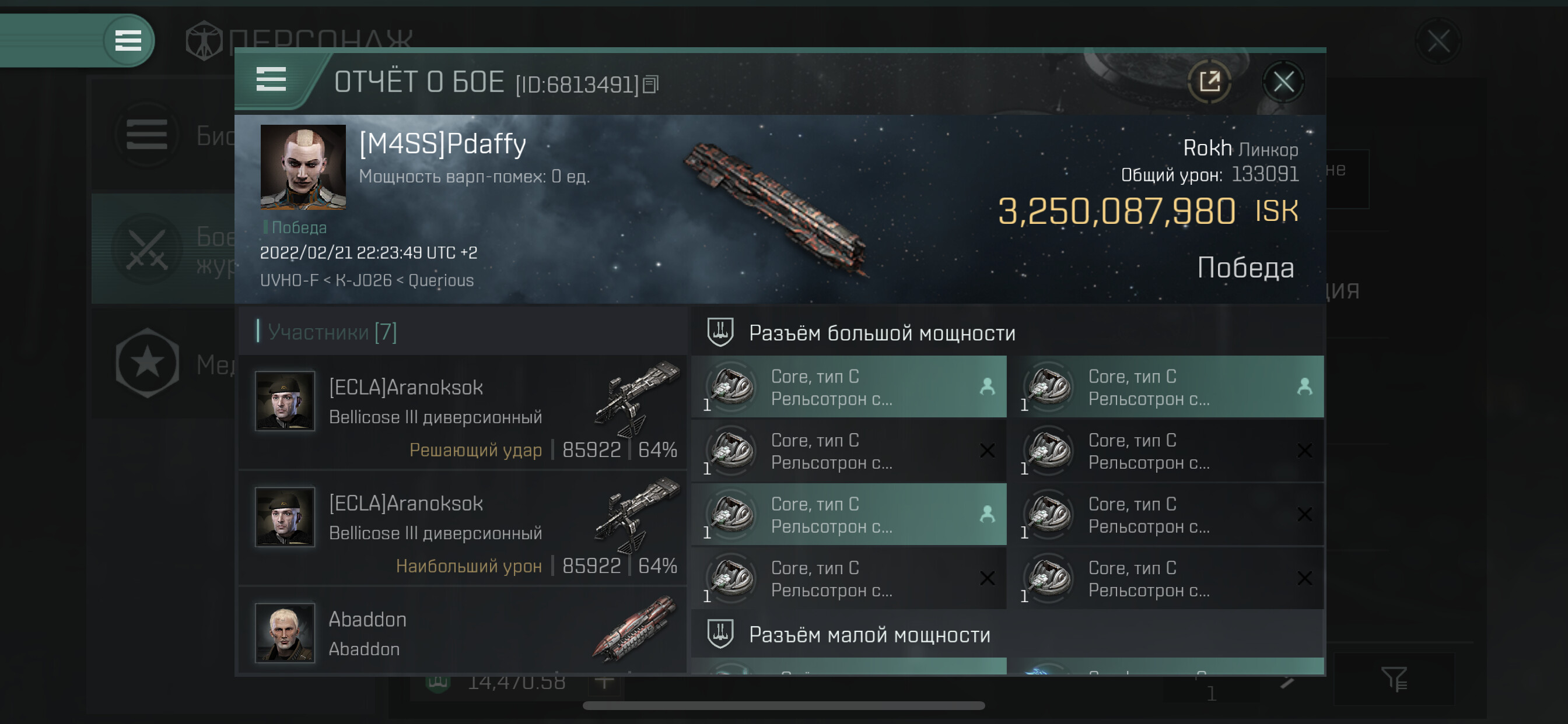1568x724 pixels.
Task: Expand the Участники [7] participants header
Action: pos(332,332)
